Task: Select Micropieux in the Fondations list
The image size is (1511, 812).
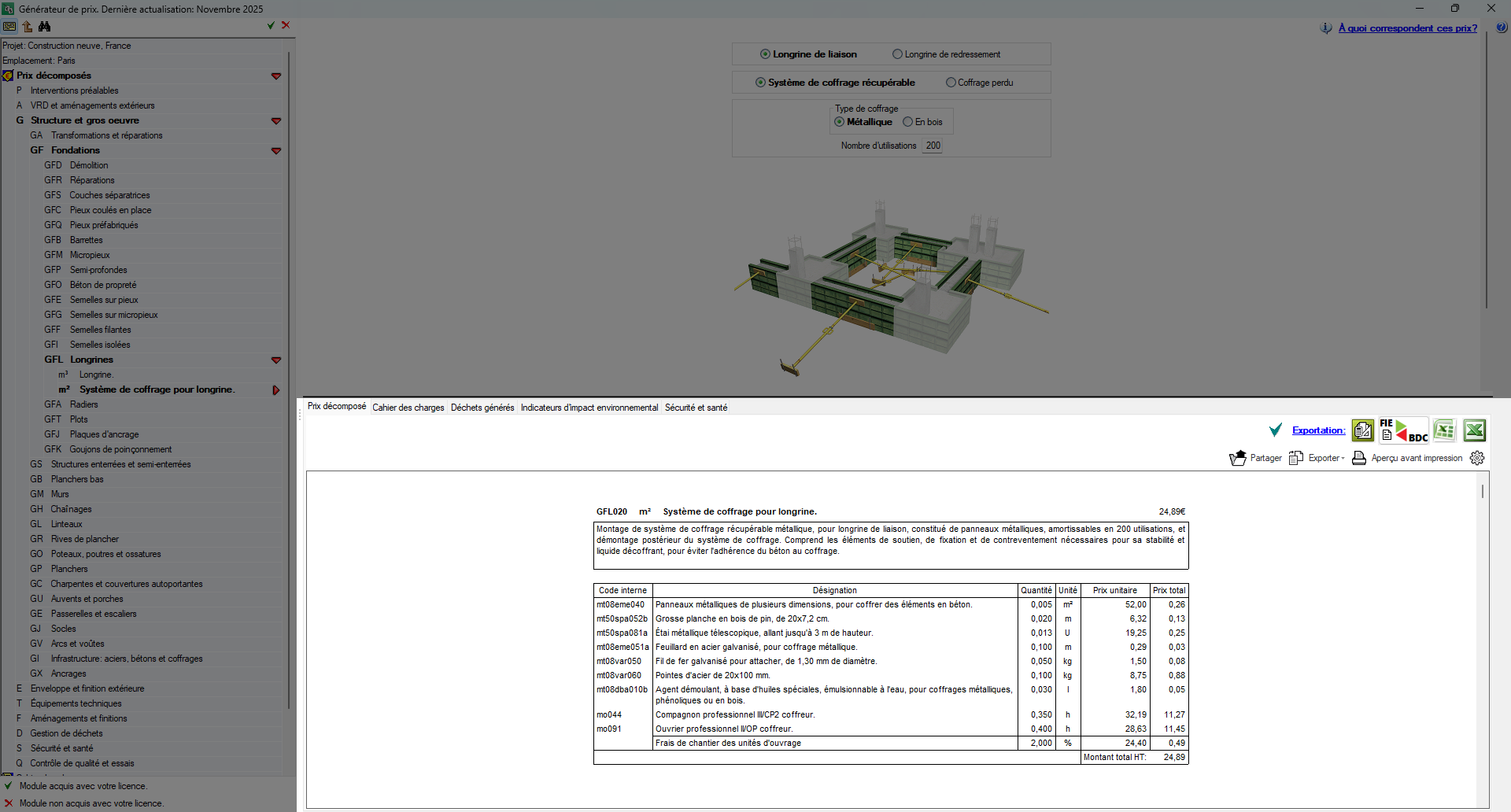Action: point(90,255)
